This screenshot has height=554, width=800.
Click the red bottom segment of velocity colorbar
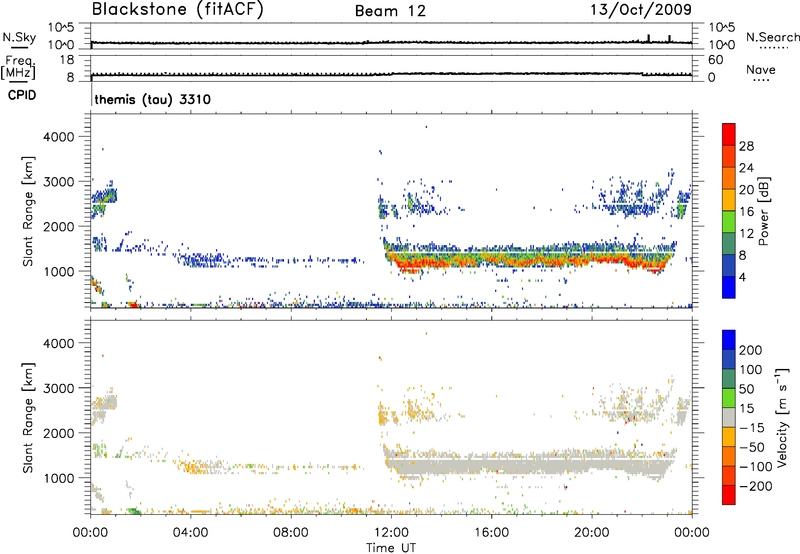coord(729,495)
